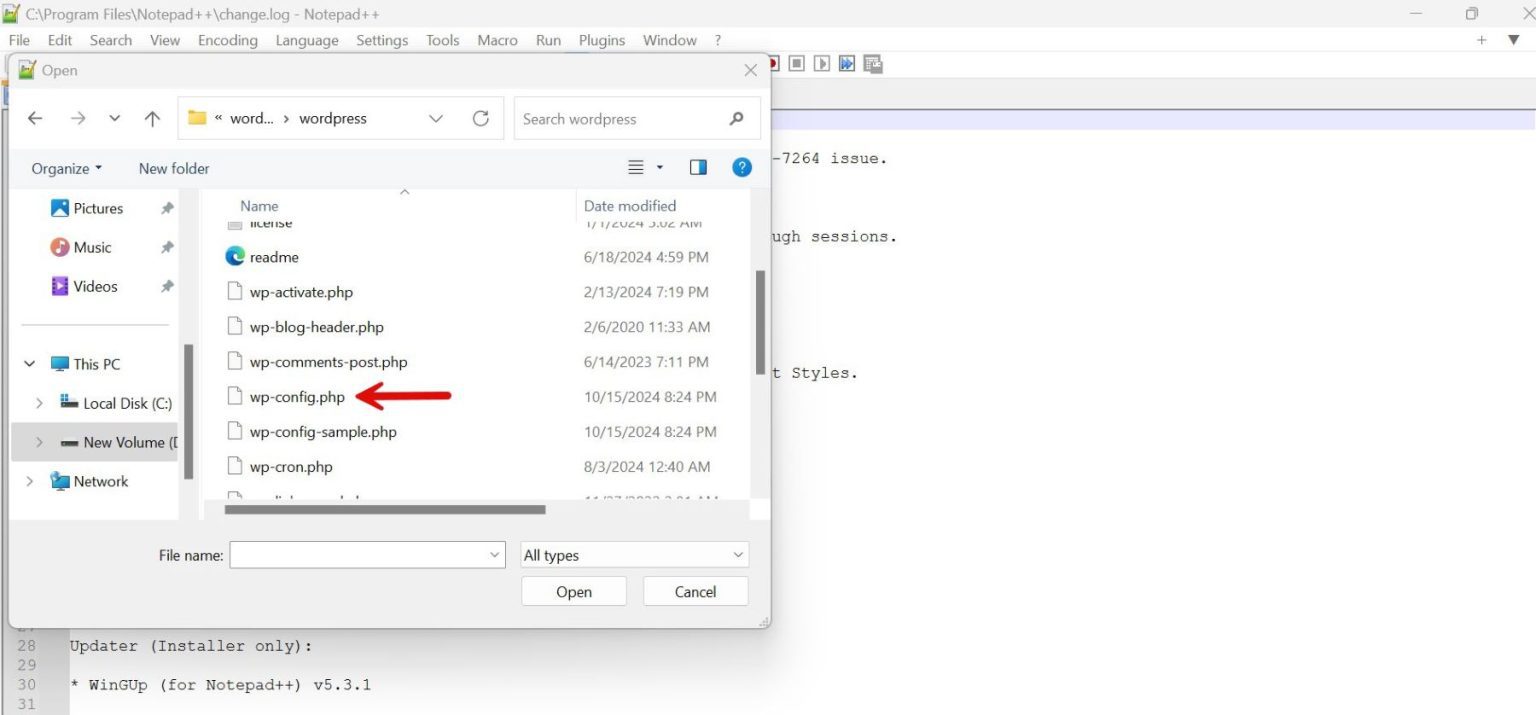
Task: Run the macro multiple times
Action: point(847,63)
